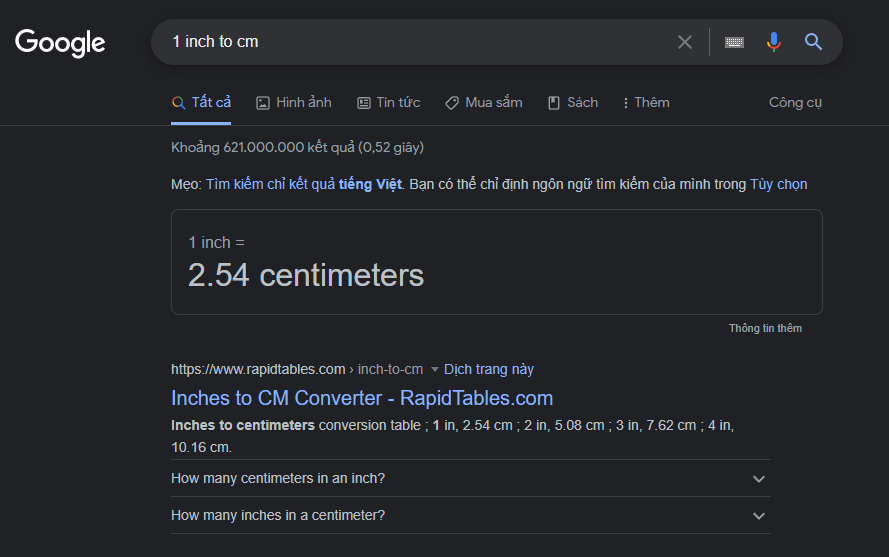Open the Tin tức tab
Viewport: 889px width, 557px height.
click(x=388, y=103)
